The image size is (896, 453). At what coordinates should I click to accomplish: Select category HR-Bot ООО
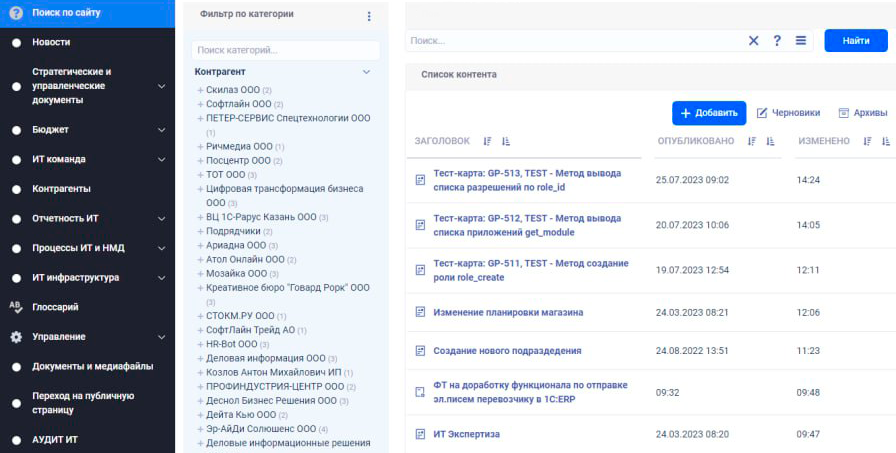(231, 344)
